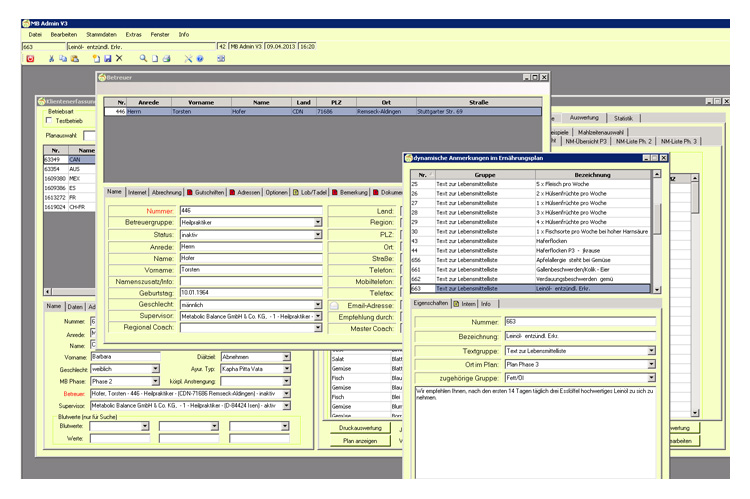This screenshot has height=499, width=750.
Task: Click the client list left scroll arrow
Action: click(x=47, y=291)
